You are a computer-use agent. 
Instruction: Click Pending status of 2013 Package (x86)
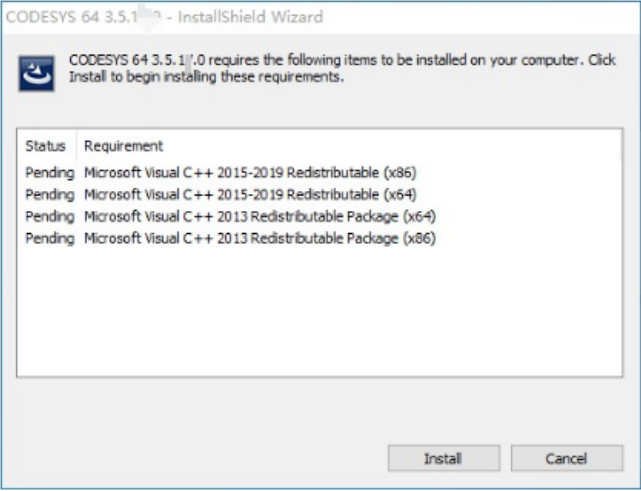pyautogui.click(x=50, y=238)
